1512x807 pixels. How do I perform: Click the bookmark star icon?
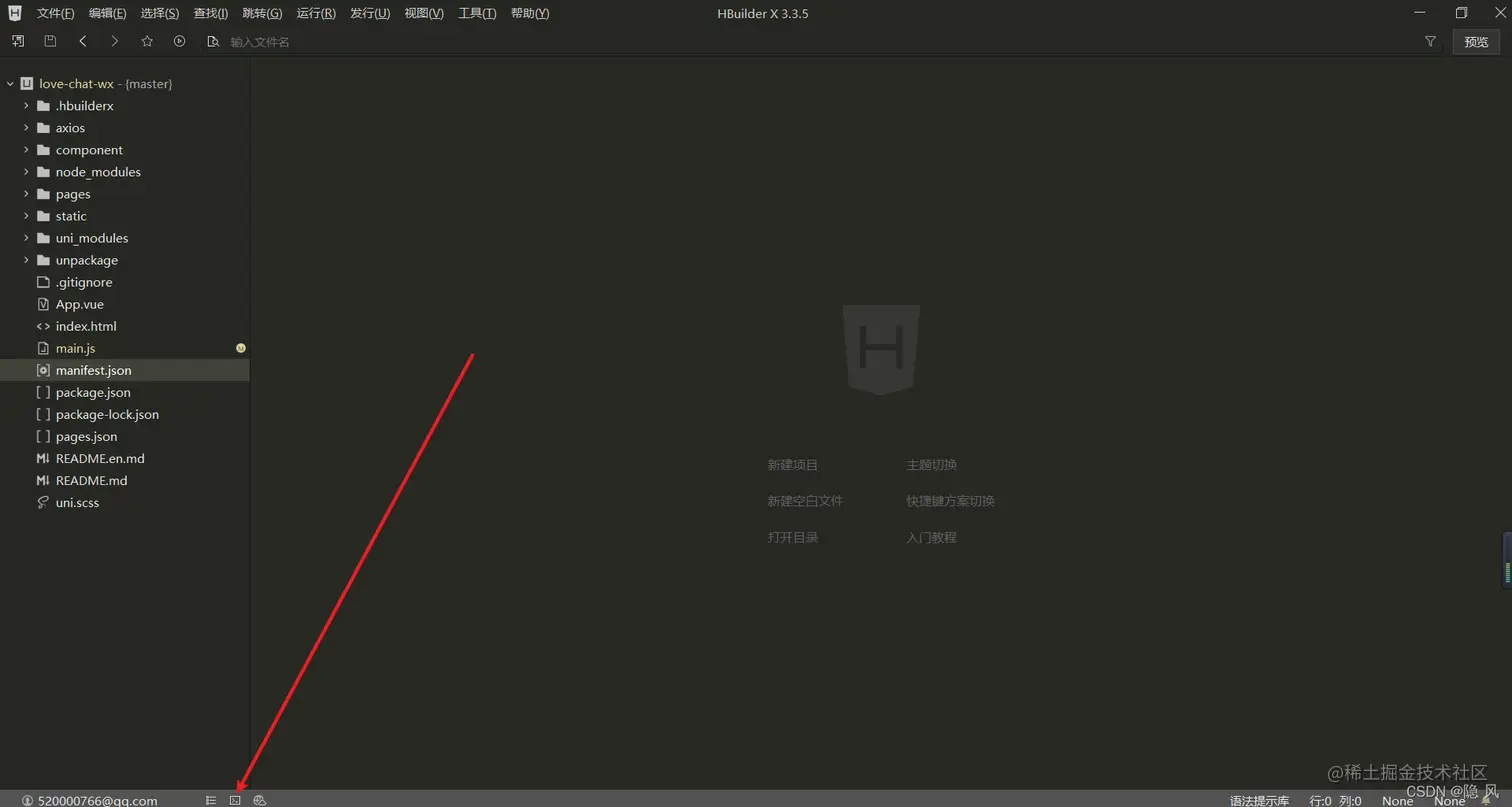147,41
